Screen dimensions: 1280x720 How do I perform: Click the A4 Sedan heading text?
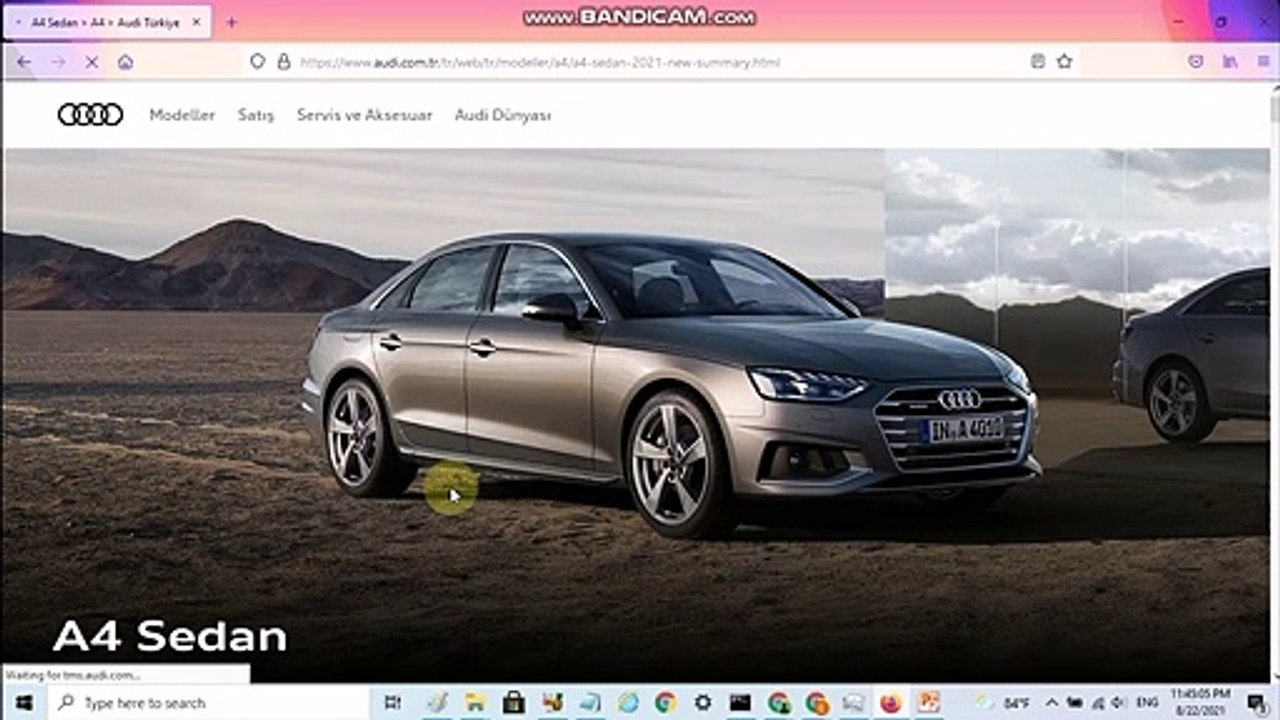(170, 637)
